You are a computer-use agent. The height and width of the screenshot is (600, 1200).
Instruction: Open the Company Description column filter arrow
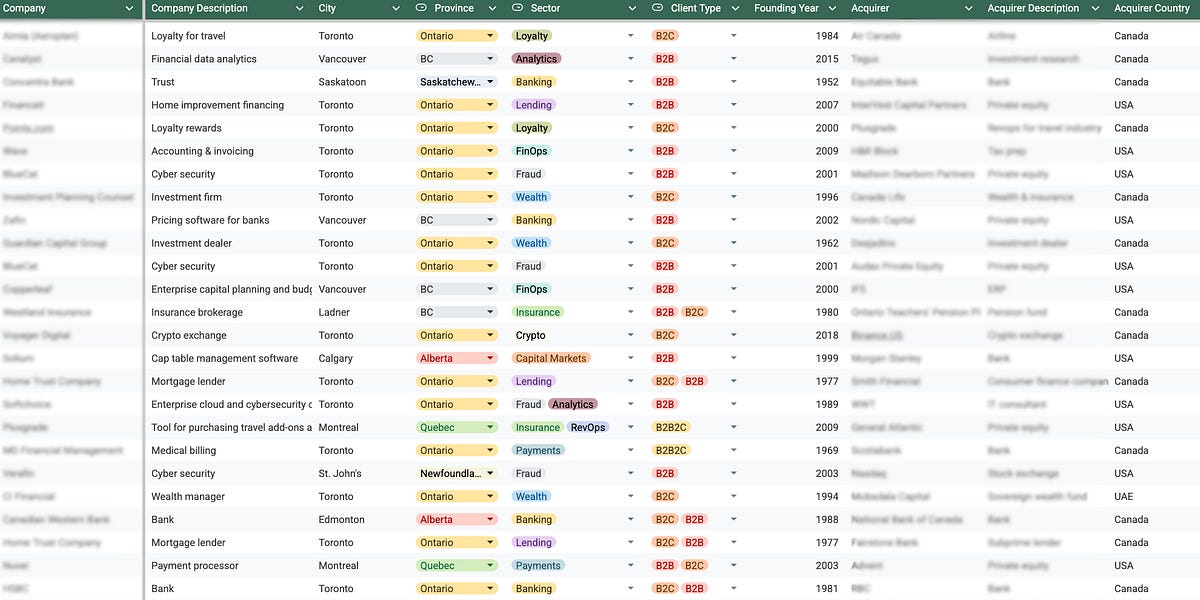[x=299, y=8]
